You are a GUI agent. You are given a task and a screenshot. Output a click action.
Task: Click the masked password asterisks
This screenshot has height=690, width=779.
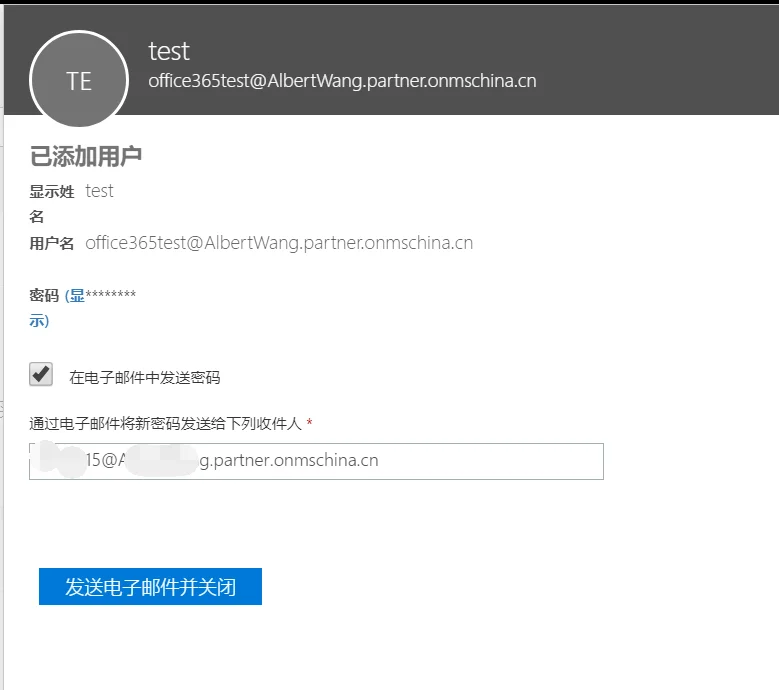(x=111, y=294)
